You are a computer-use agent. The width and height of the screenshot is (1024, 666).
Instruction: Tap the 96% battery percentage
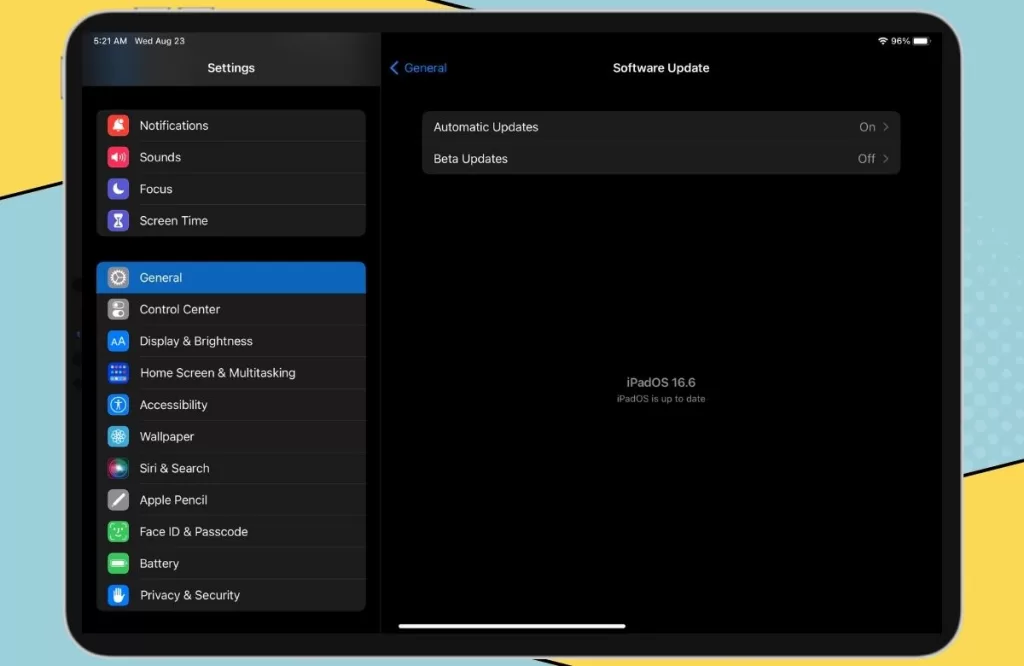point(900,40)
